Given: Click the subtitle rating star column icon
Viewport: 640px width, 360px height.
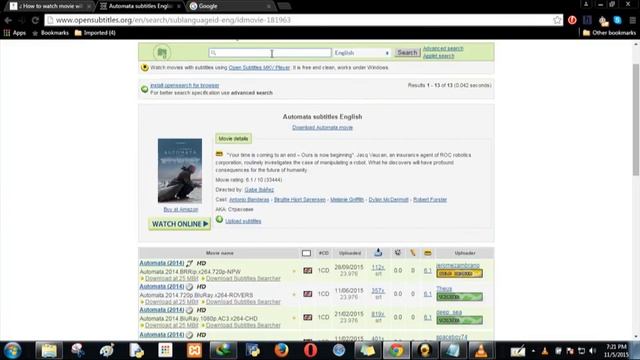Looking at the screenshot, I should pos(398,253).
